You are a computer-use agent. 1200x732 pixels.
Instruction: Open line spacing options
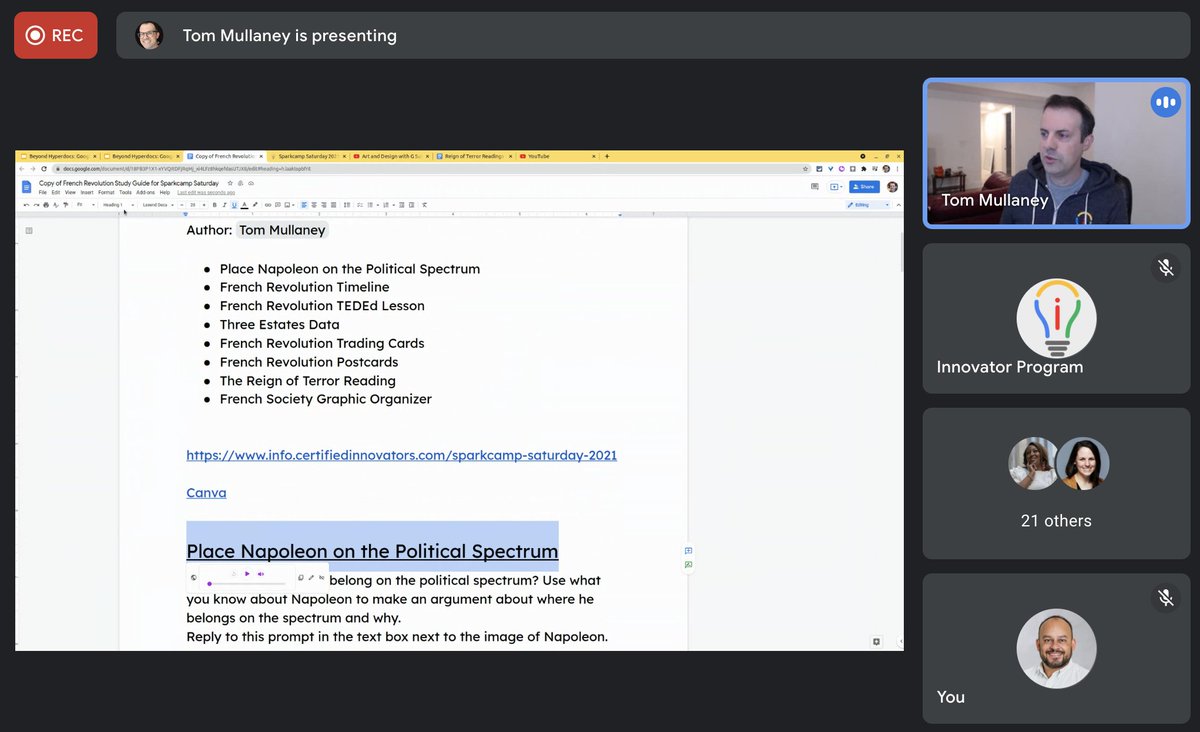(347, 205)
